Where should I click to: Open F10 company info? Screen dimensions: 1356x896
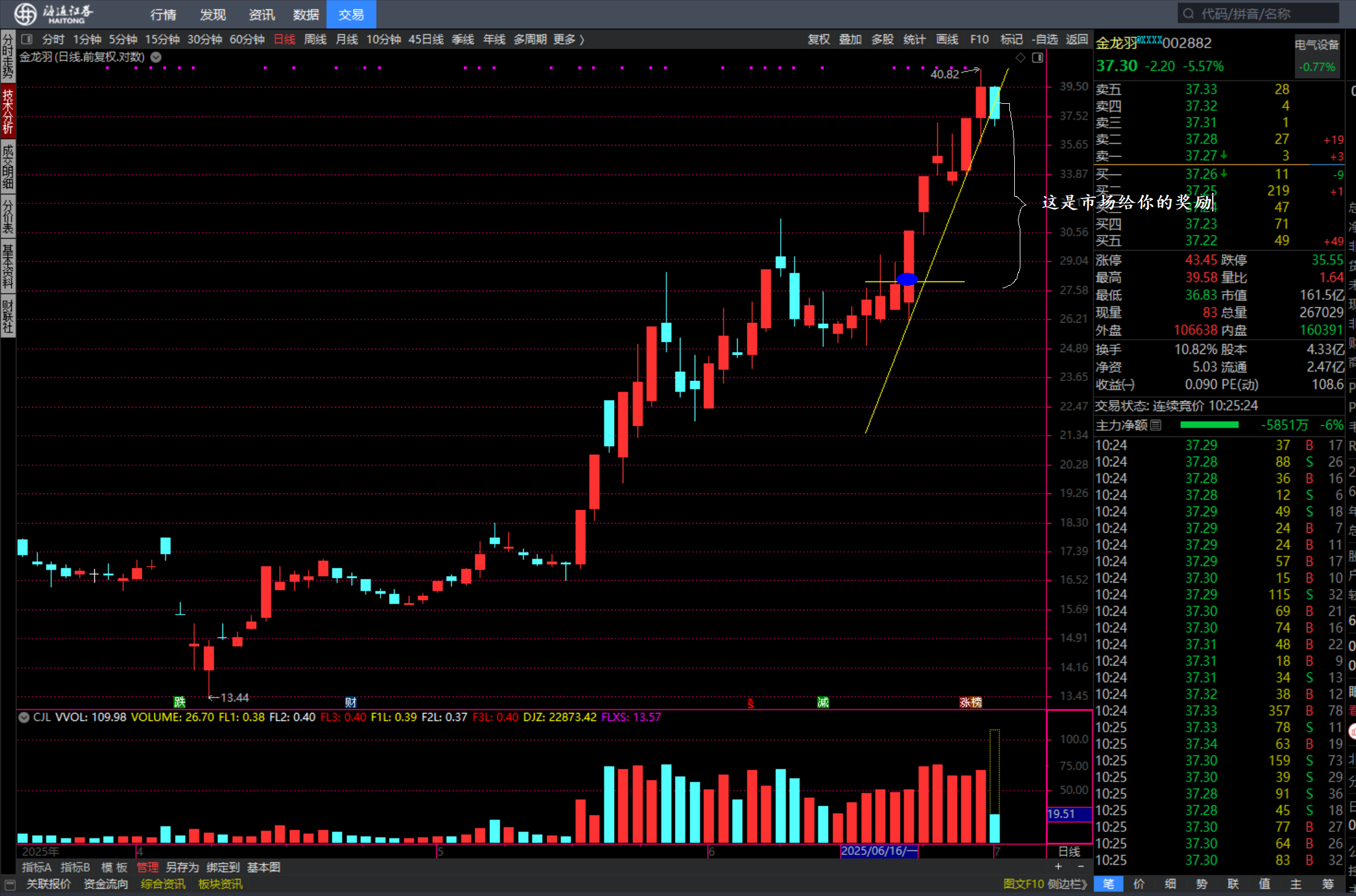coord(979,39)
